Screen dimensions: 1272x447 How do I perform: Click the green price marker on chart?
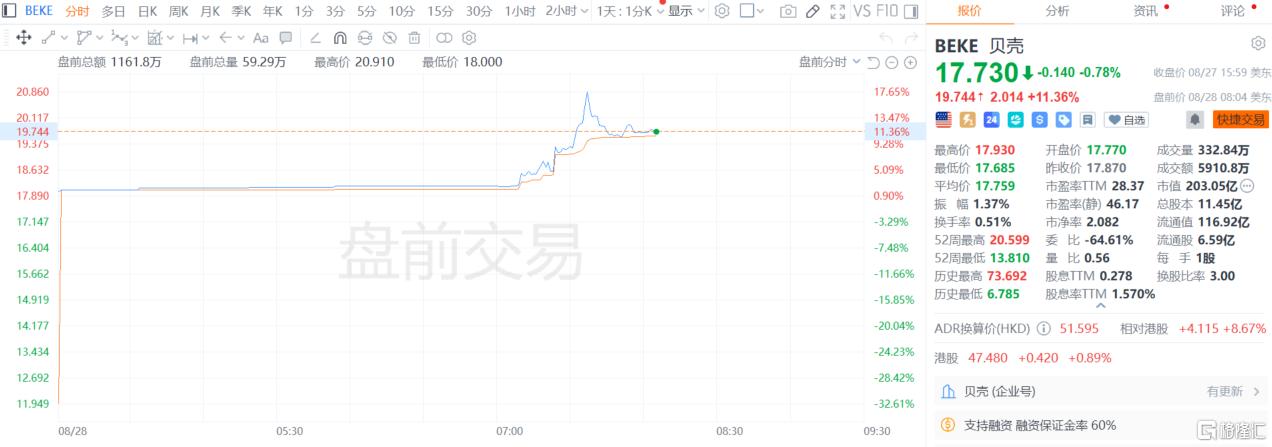[x=656, y=131]
